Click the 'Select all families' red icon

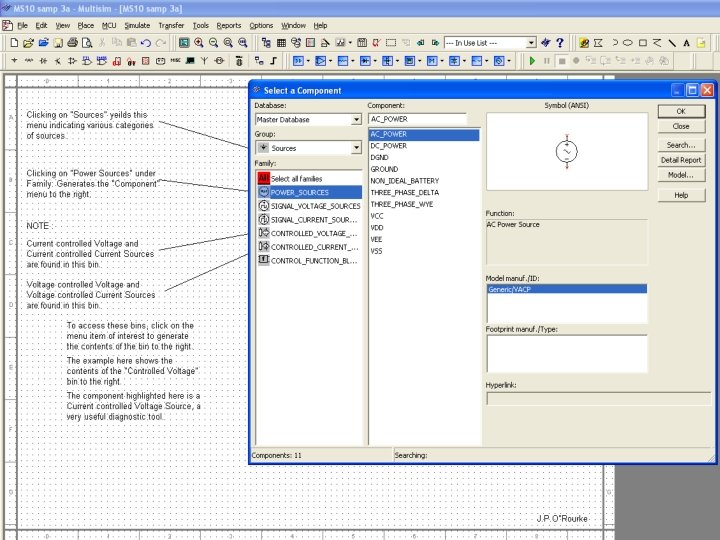pyautogui.click(x=264, y=177)
